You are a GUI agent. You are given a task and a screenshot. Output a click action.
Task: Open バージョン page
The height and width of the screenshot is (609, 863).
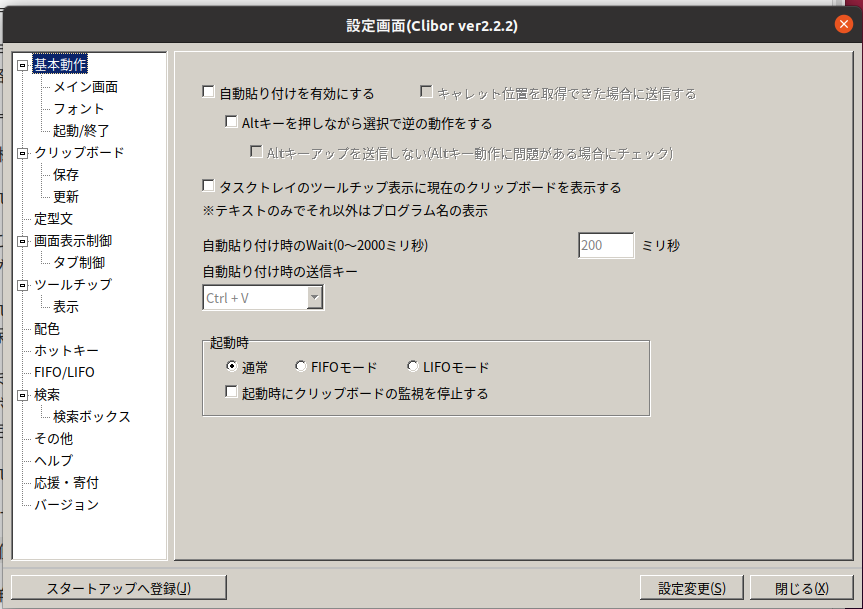[66, 505]
